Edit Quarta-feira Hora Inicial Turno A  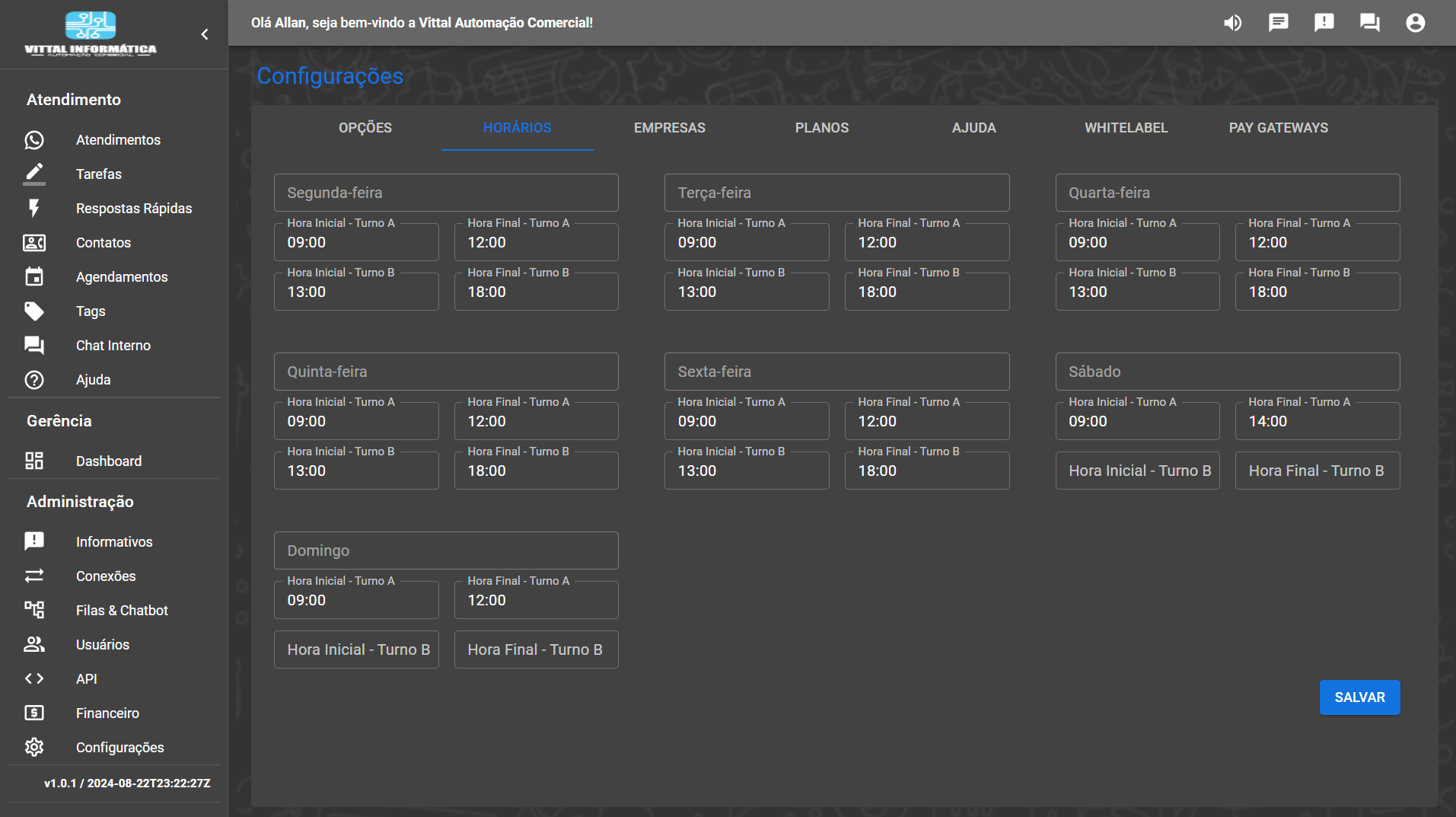coord(1138,242)
